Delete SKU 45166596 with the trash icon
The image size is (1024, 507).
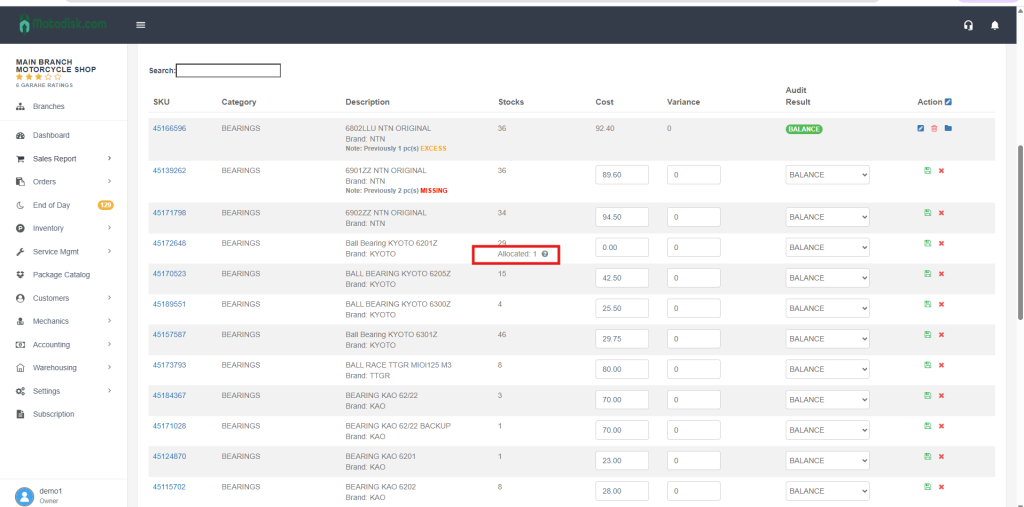(x=934, y=128)
